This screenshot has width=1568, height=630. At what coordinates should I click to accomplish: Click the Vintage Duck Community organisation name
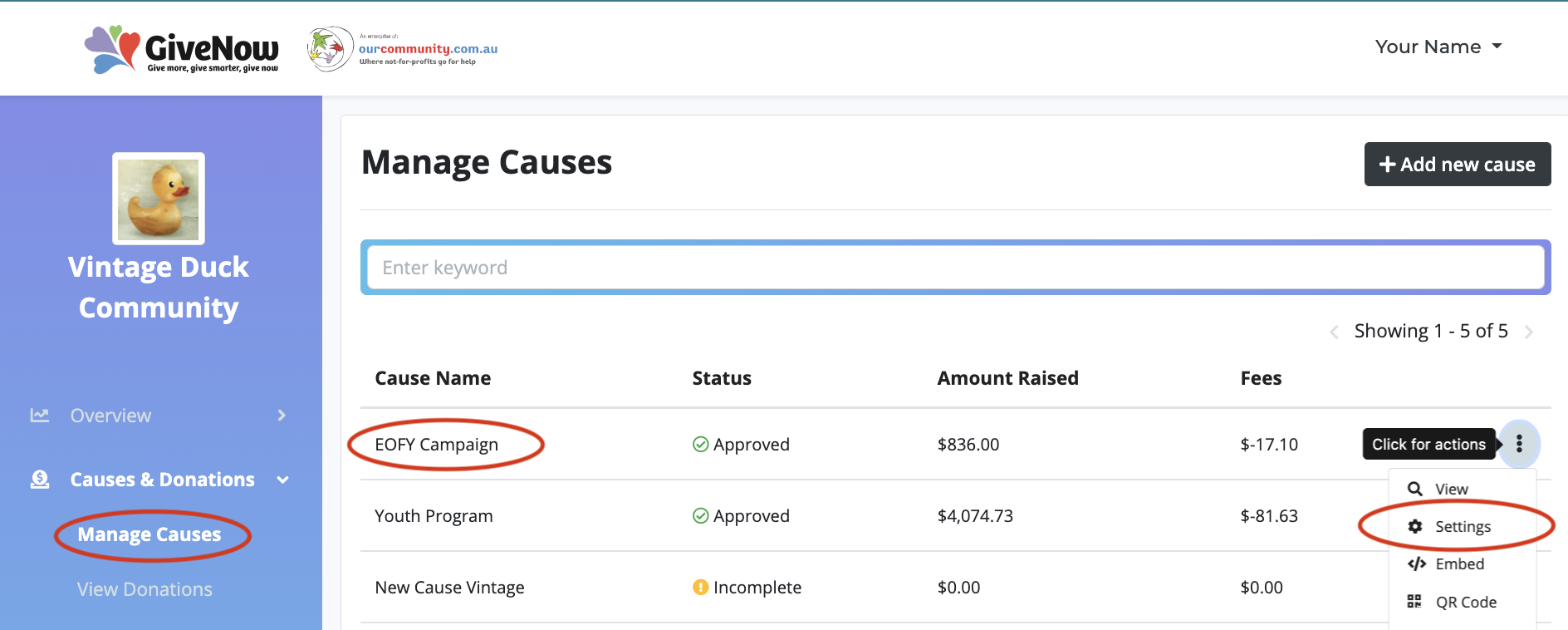[x=159, y=288]
